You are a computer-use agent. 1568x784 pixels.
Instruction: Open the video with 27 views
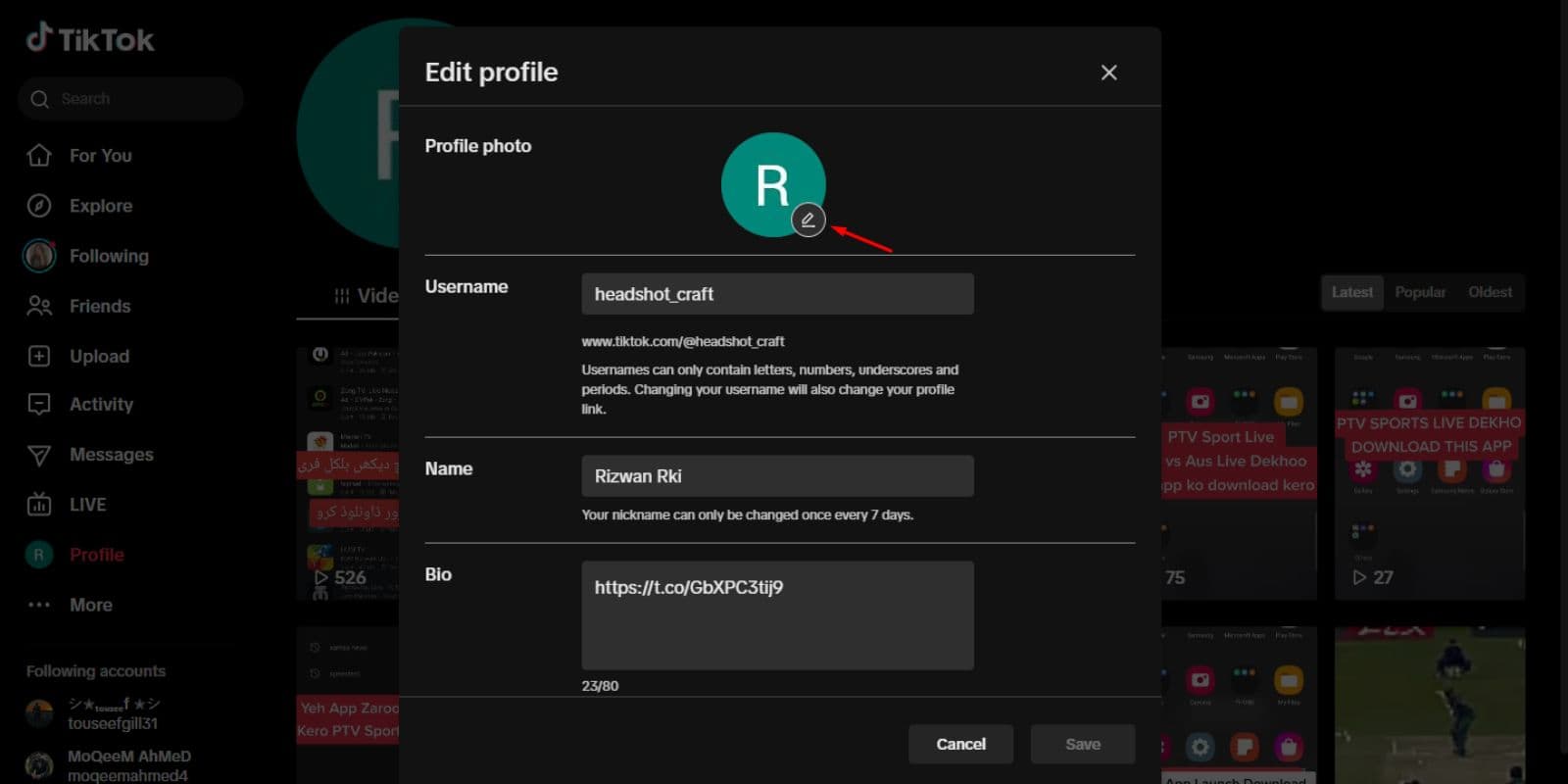coord(1430,473)
